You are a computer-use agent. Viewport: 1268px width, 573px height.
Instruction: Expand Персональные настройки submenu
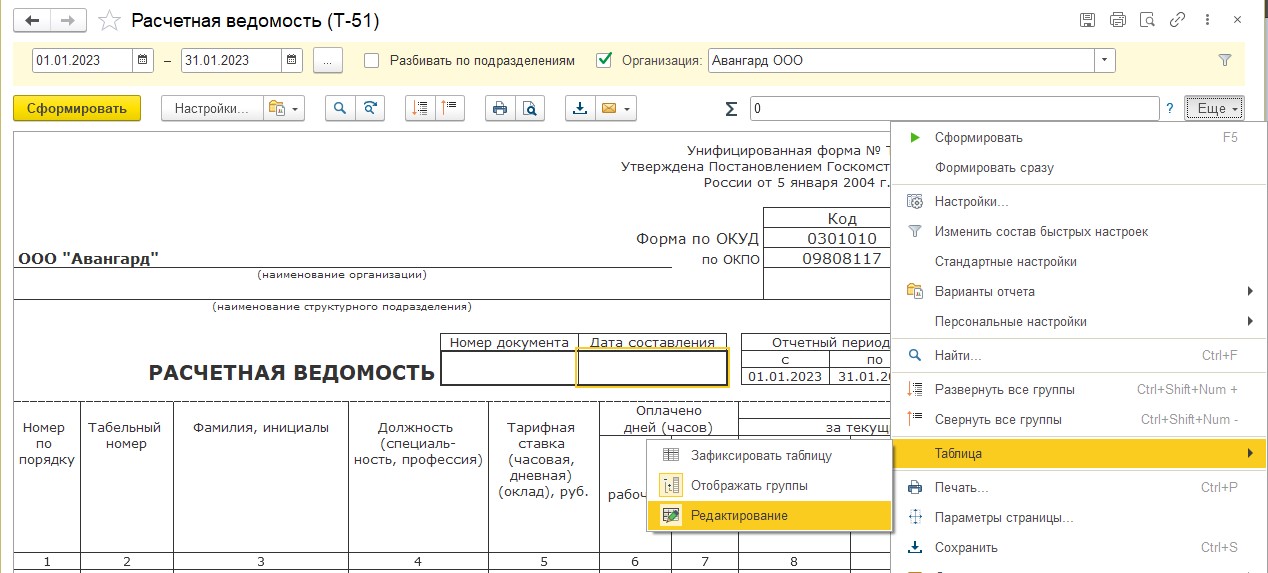click(x=1079, y=322)
